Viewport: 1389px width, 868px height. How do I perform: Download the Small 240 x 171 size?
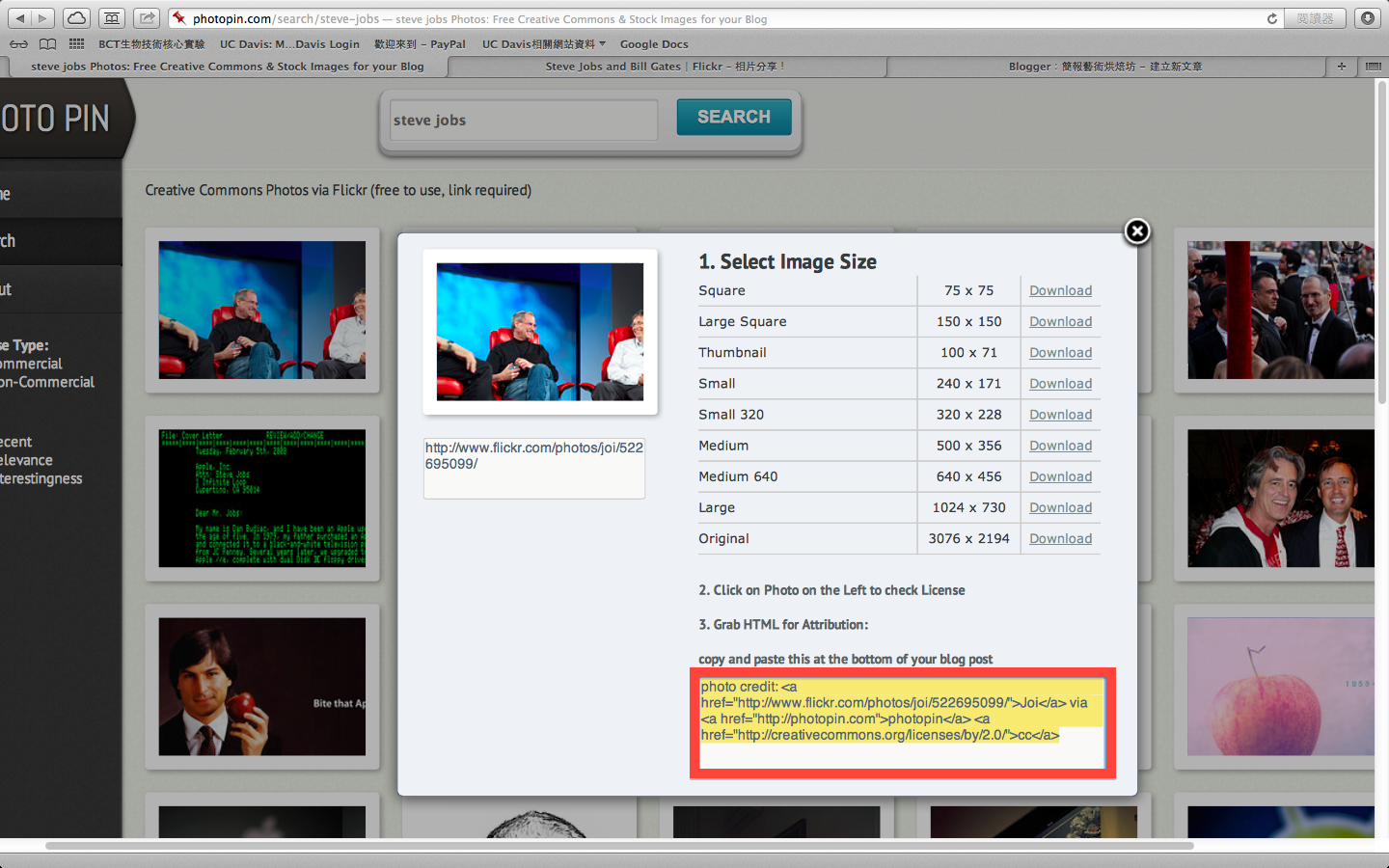(x=1060, y=383)
